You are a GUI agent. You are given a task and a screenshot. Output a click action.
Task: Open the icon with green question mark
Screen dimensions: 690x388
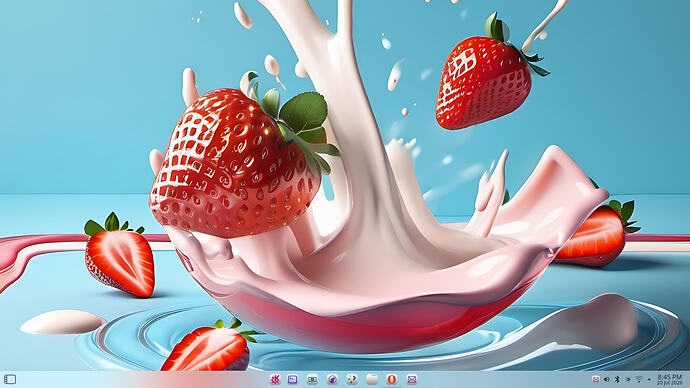(352, 379)
